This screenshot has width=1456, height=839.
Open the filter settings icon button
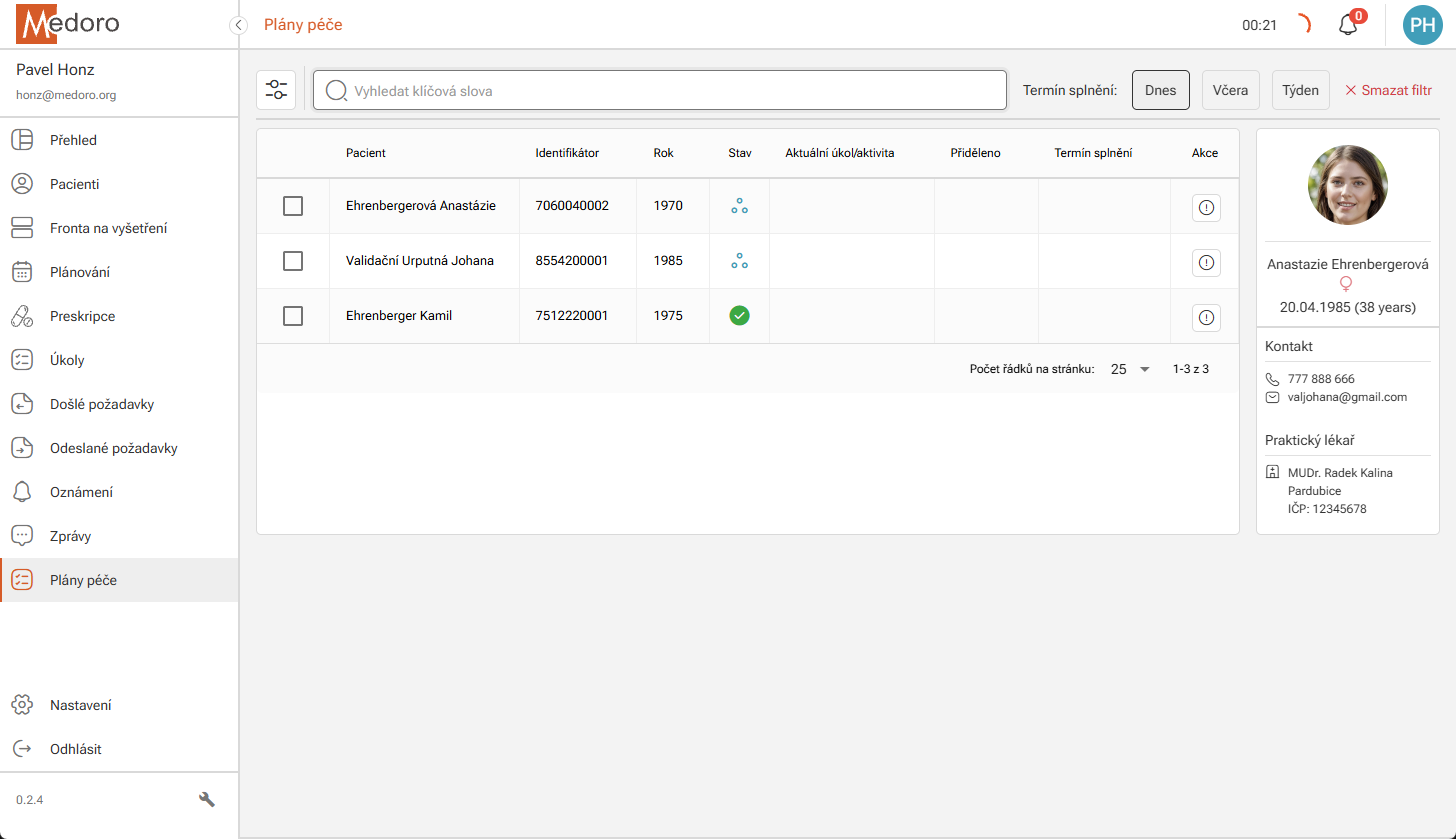pos(276,90)
